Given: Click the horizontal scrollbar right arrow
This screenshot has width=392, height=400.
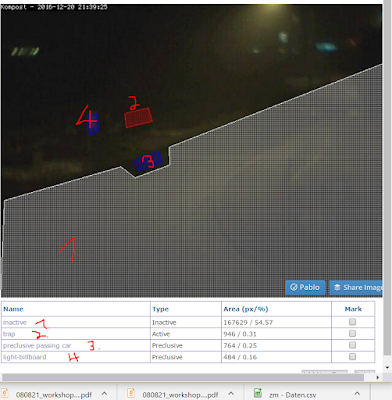Looking at the screenshot, I should tap(378, 377).
